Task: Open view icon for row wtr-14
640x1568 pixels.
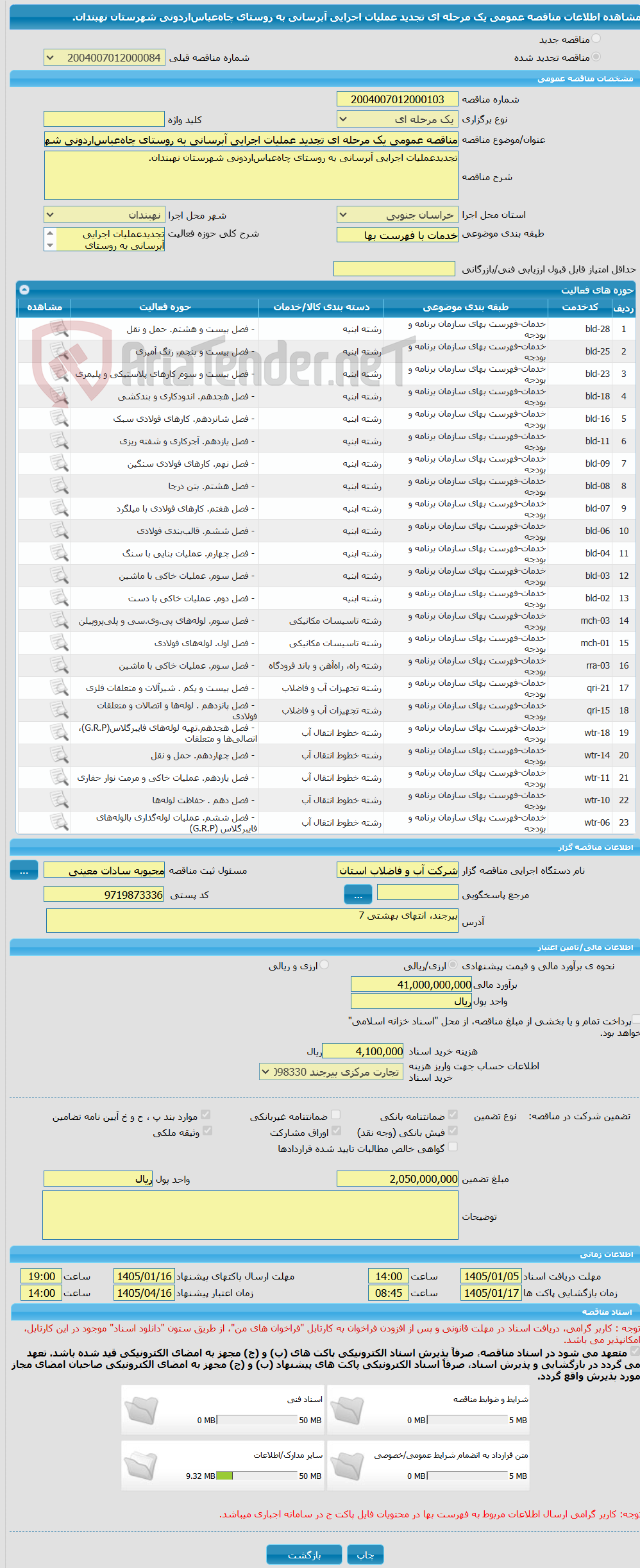Action: pyautogui.click(x=59, y=755)
